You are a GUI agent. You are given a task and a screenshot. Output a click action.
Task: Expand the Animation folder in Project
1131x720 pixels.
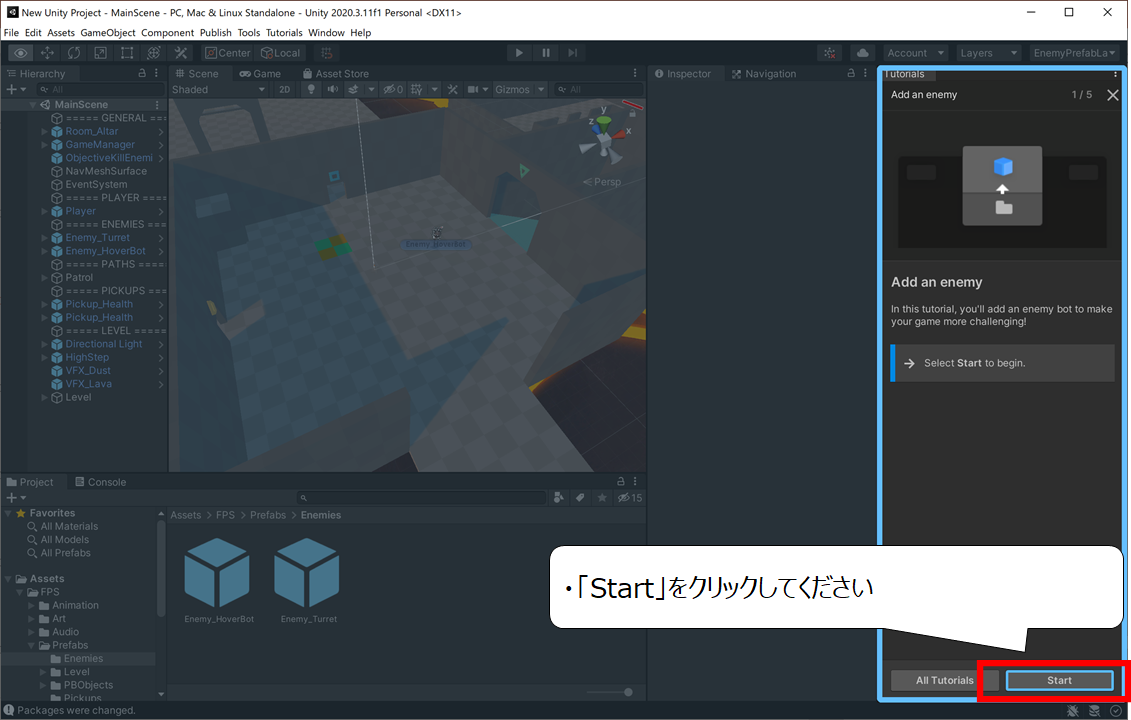click(x=31, y=605)
